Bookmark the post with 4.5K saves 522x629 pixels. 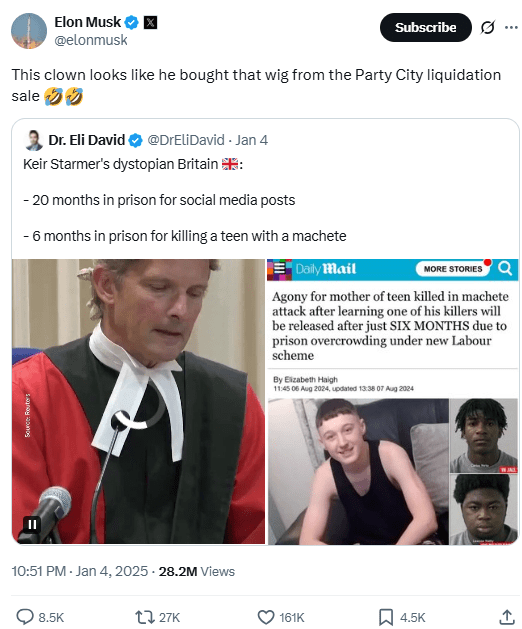click(x=402, y=617)
